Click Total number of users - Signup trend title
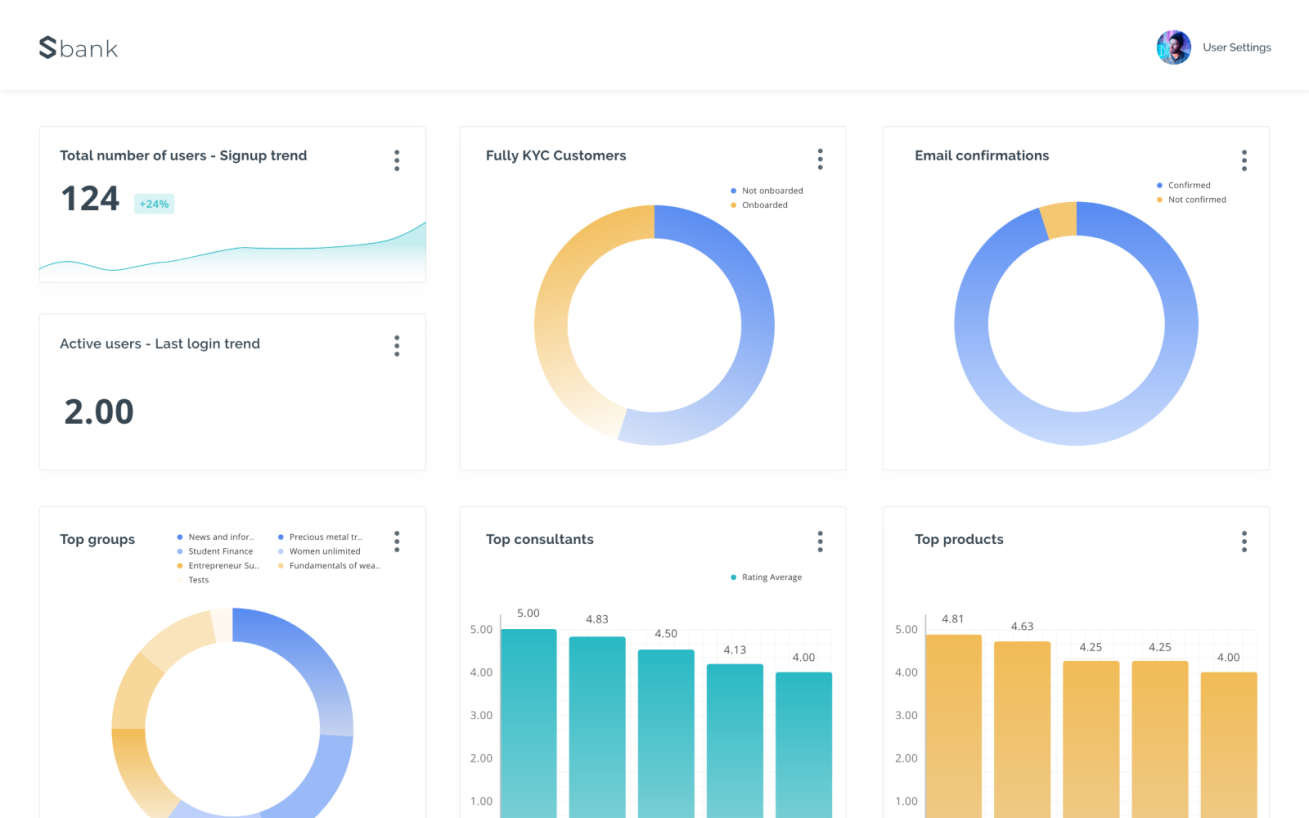 (183, 155)
